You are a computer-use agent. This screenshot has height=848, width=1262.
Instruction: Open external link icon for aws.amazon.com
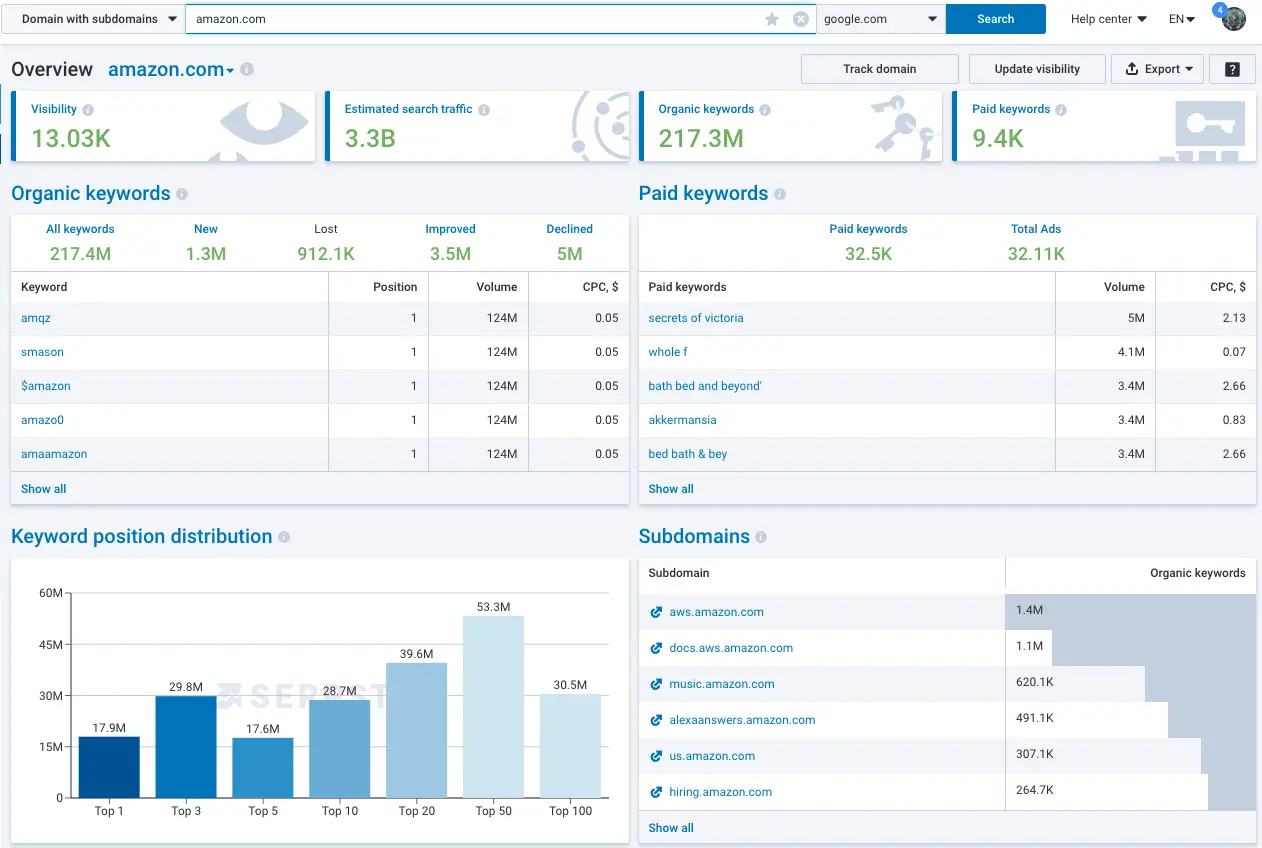tap(656, 612)
